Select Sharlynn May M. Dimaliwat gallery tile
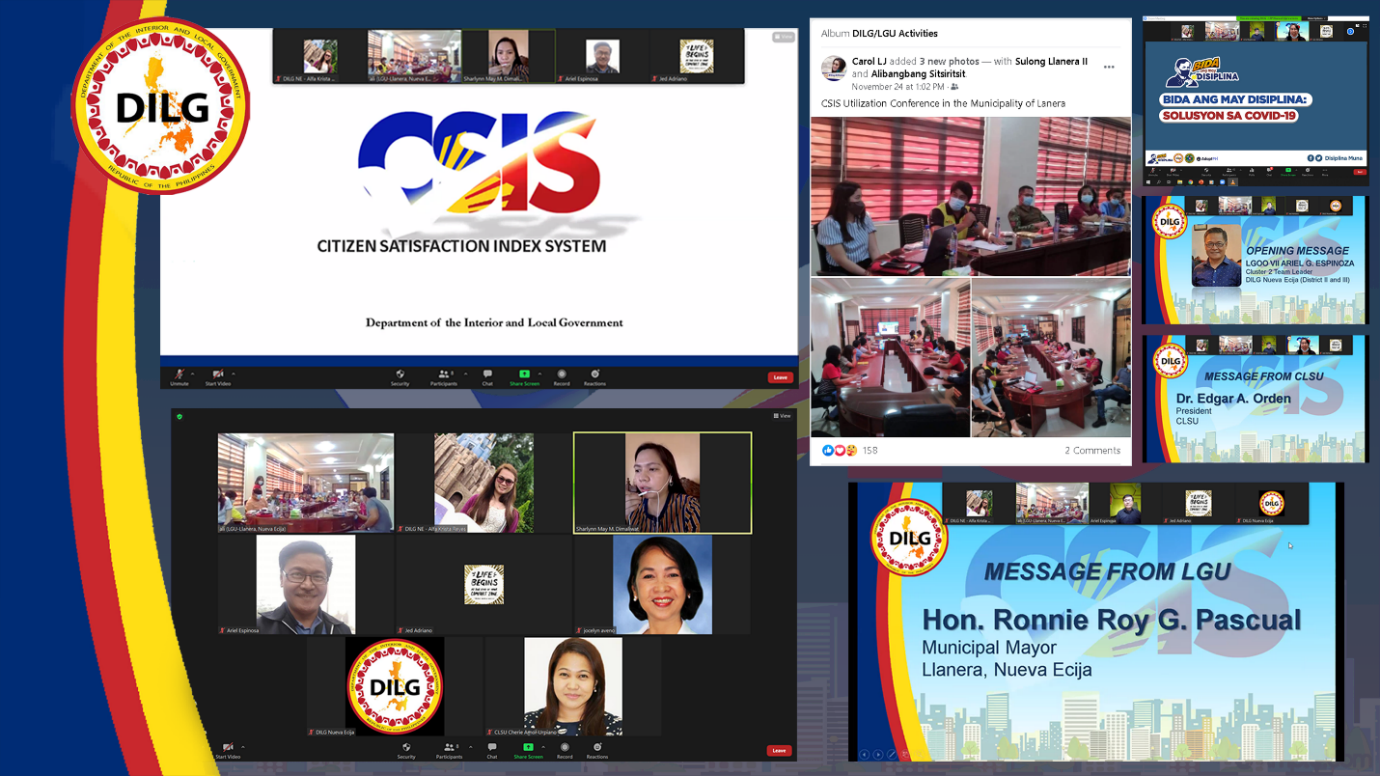Image resolution: width=1380 pixels, height=776 pixels. click(x=662, y=483)
